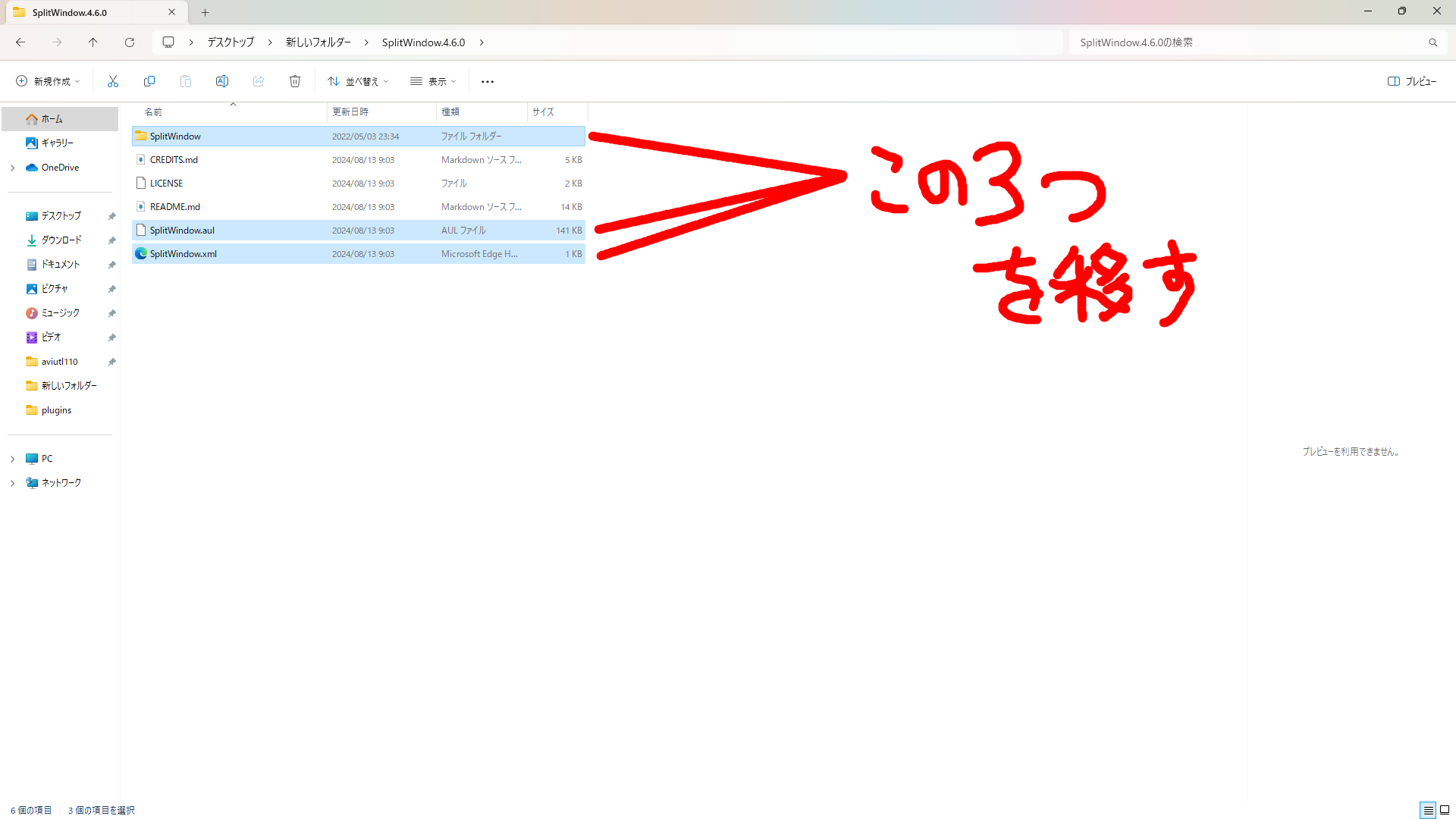The width and height of the screenshot is (1456, 819).
Task: Navigate to デスクトップ via the breadcrumb
Action: 230,42
